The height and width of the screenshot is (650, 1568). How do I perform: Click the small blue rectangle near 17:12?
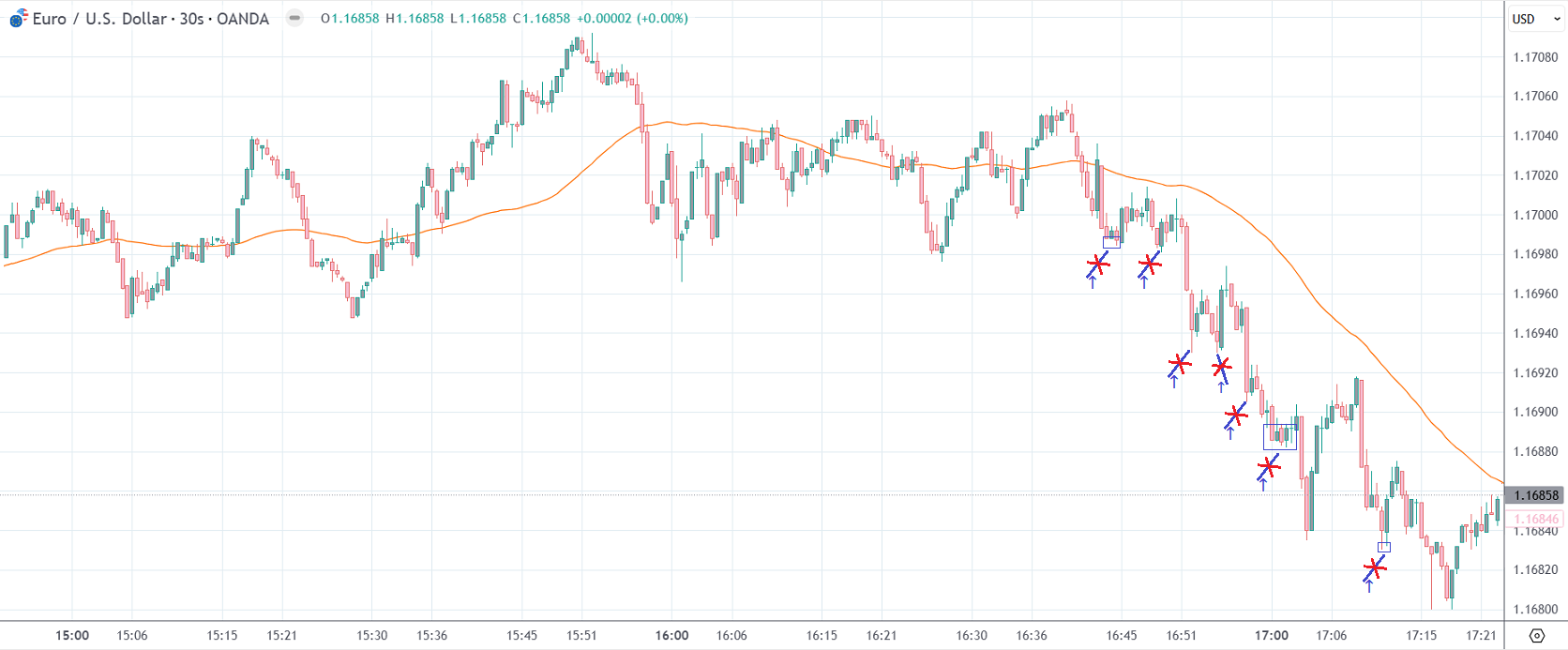pos(1384,547)
